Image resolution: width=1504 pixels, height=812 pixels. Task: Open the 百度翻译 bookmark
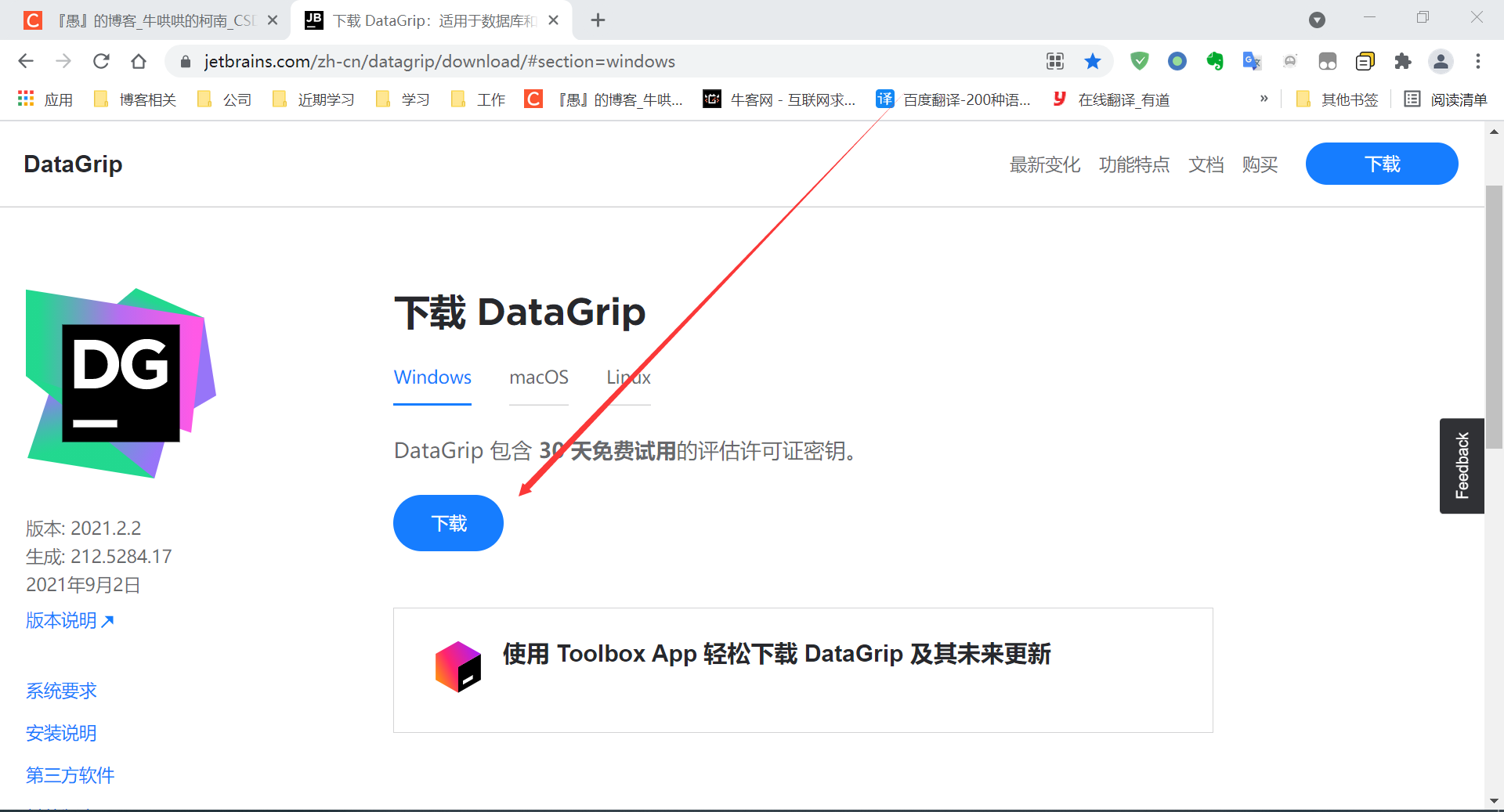pyautogui.click(x=953, y=99)
